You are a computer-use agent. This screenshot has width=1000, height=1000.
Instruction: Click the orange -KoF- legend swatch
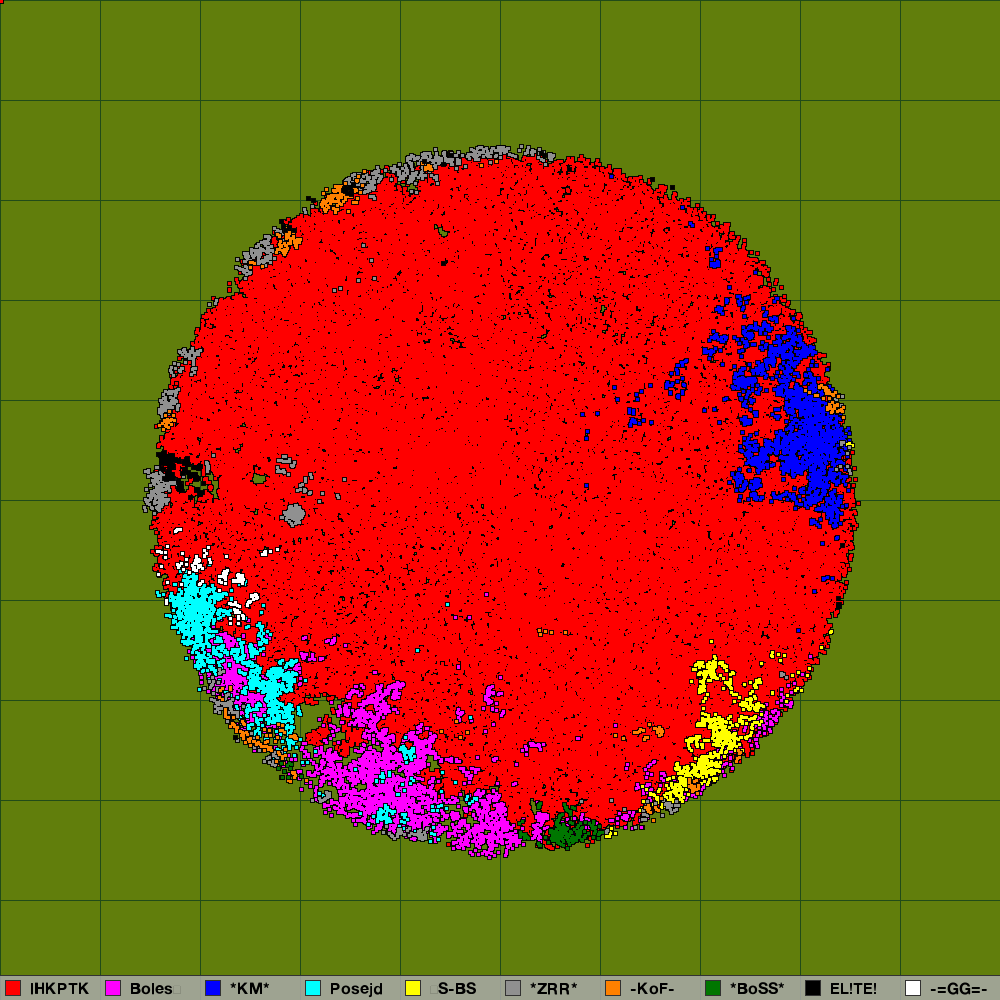(x=613, y=988)
